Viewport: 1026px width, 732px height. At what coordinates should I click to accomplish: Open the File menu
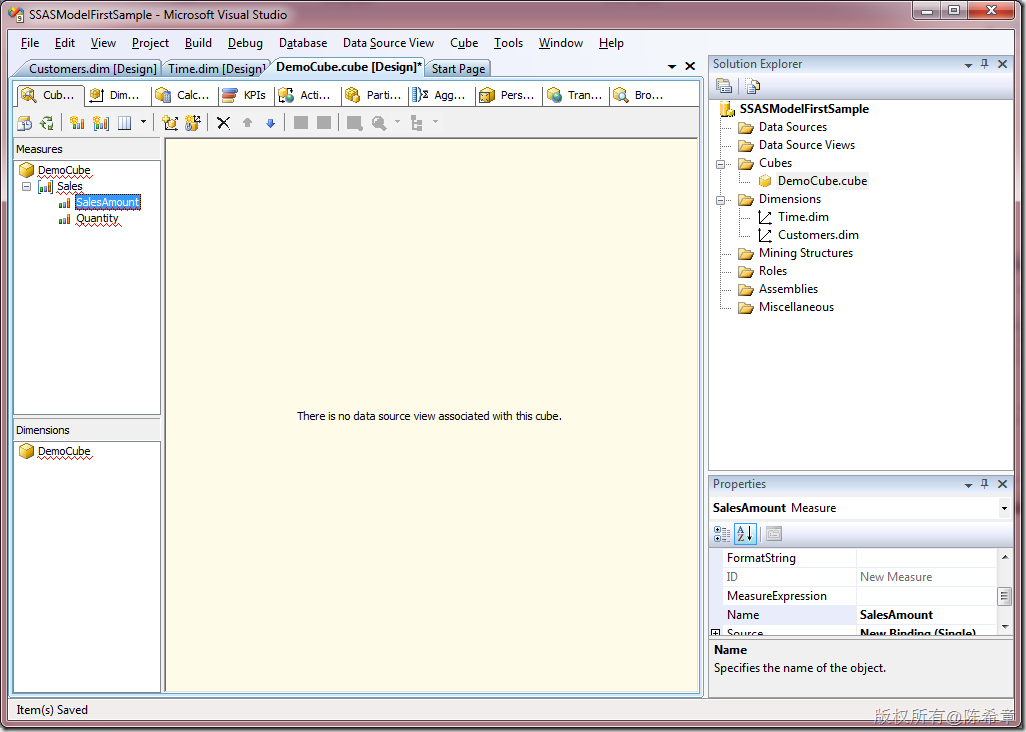[x=30, y=43]
